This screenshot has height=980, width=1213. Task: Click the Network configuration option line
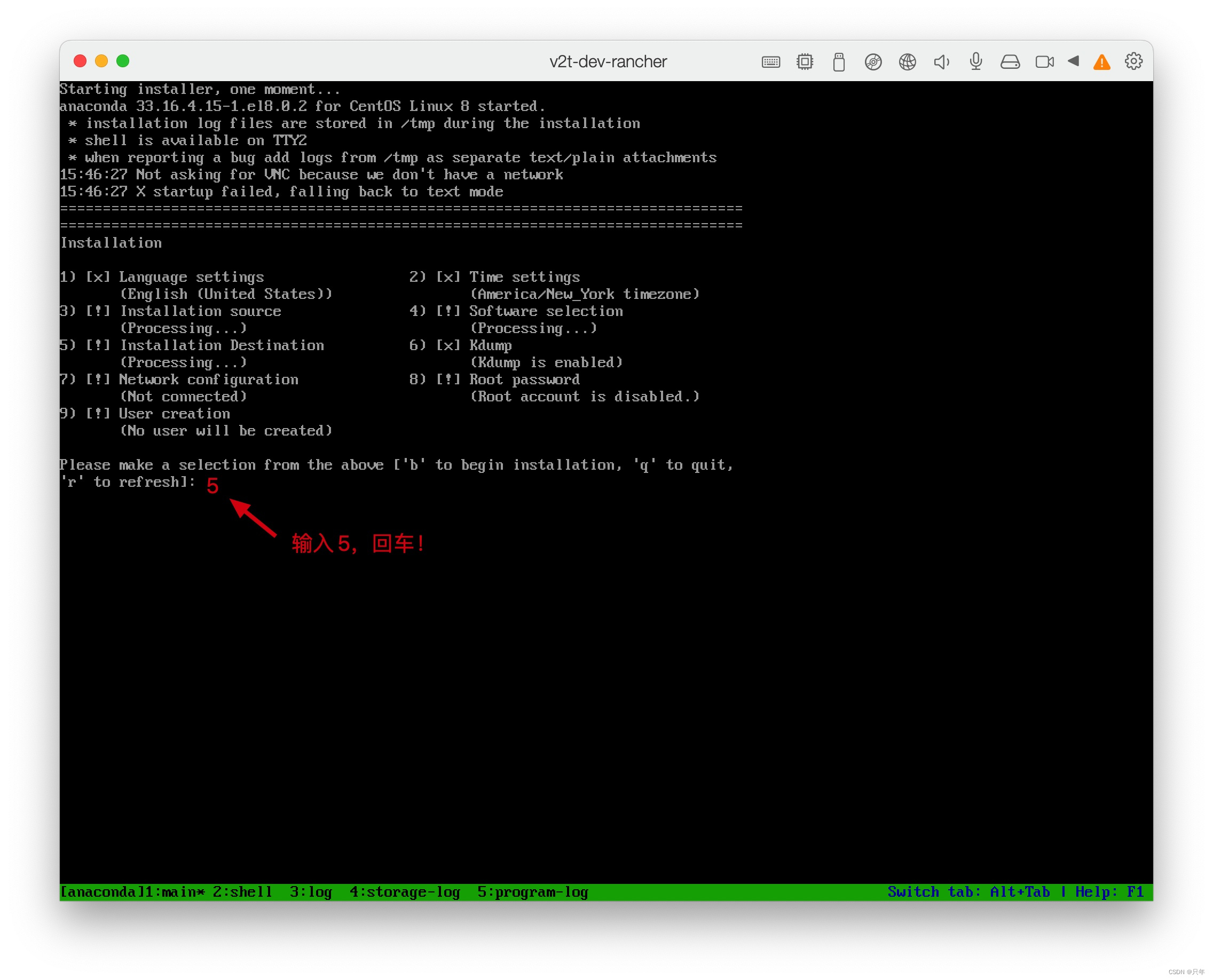[208, 380]
